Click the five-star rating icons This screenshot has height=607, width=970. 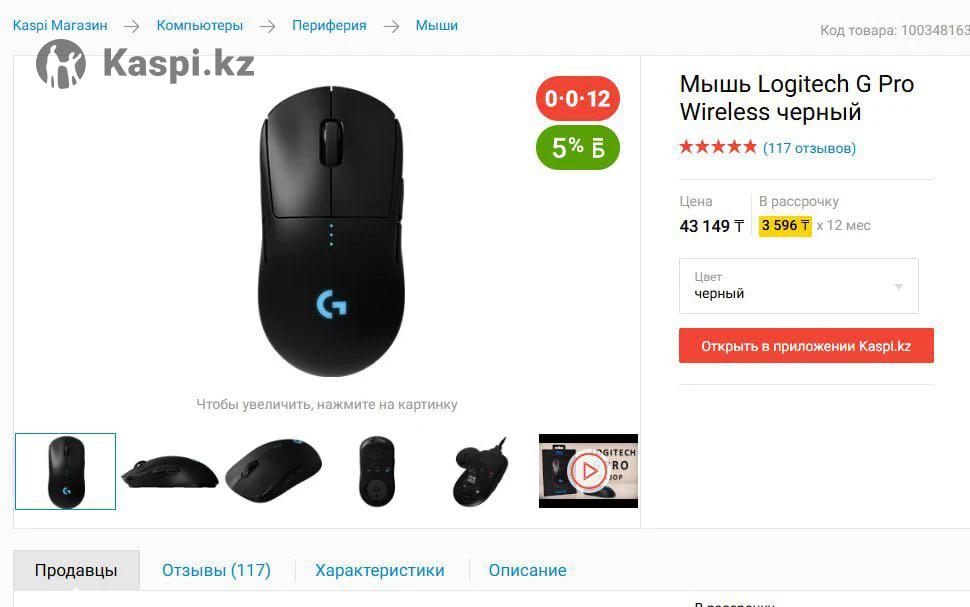[x=718, y=147]
